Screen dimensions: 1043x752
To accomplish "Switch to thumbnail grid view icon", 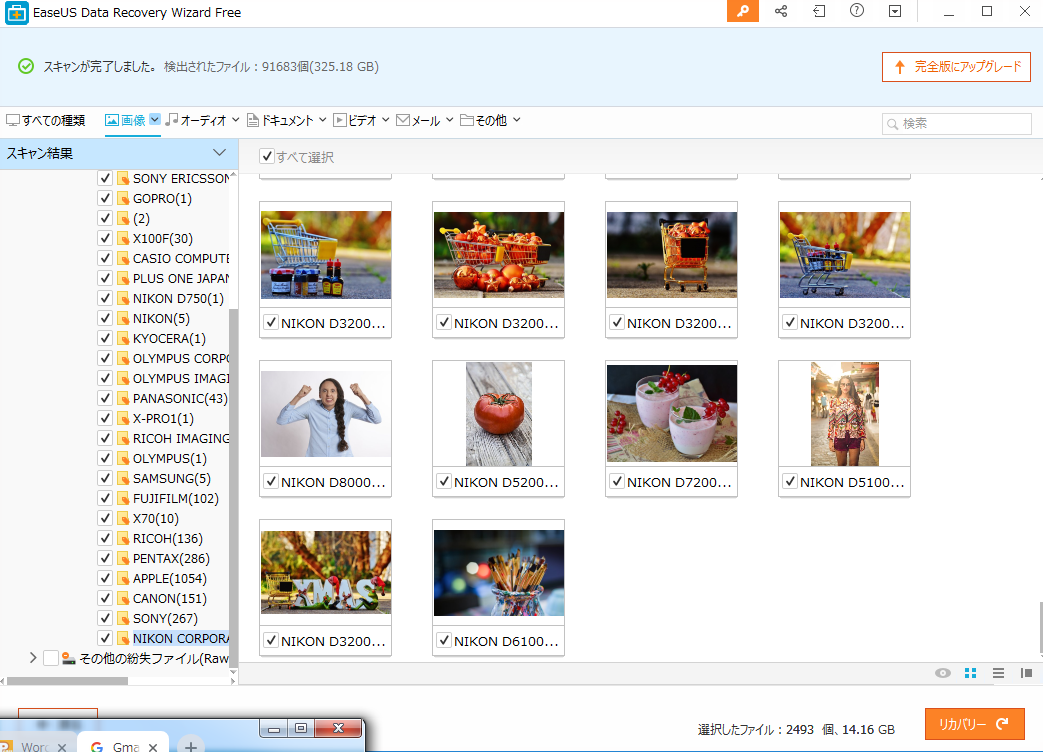I will pyautogui.click(x=970, y=673).
